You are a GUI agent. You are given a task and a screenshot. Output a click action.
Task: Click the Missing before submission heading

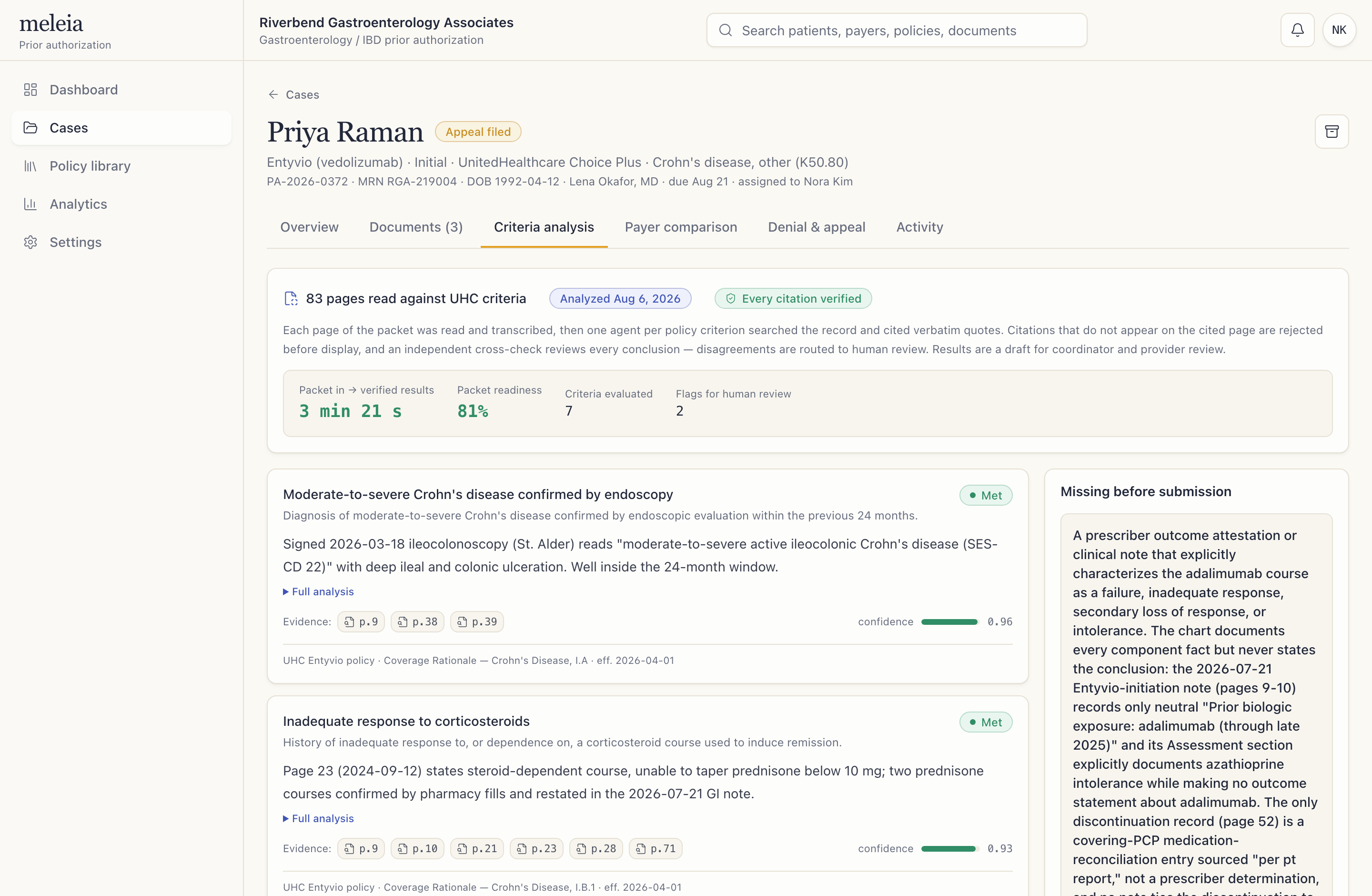(x=1146, y=492)
